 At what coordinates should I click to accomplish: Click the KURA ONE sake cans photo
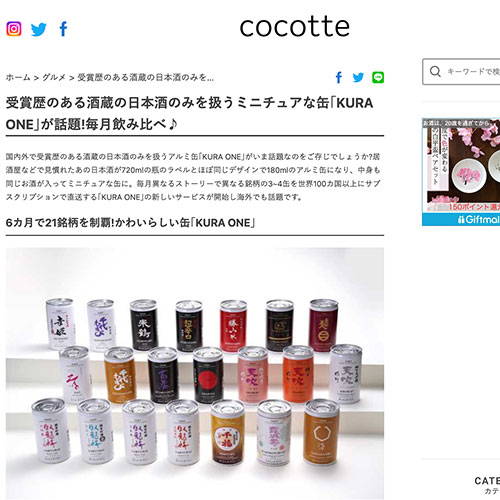click(x=195, y=373)
